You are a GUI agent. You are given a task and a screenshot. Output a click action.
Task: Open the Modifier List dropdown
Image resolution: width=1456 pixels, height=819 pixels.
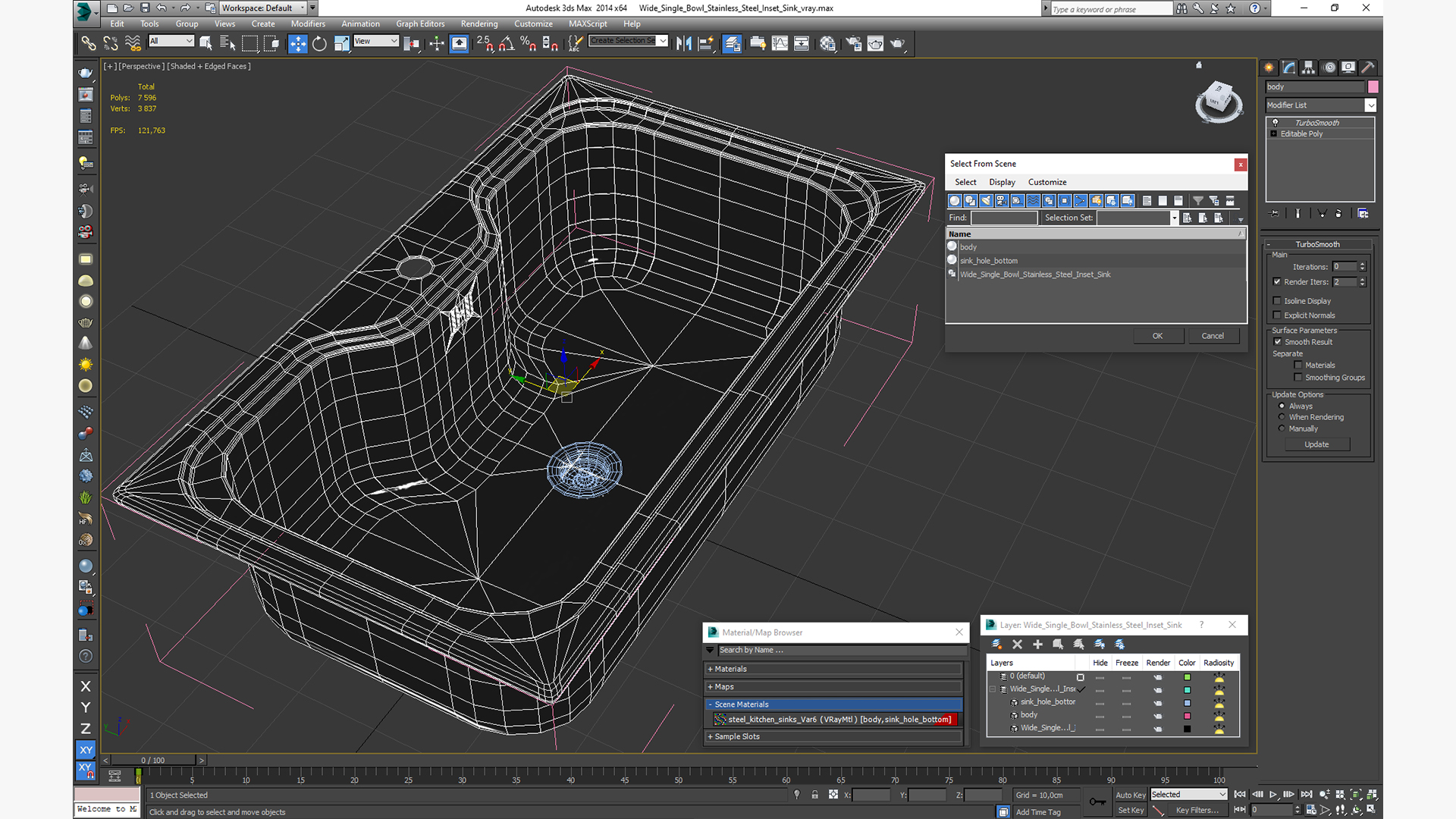(1370, 105)
